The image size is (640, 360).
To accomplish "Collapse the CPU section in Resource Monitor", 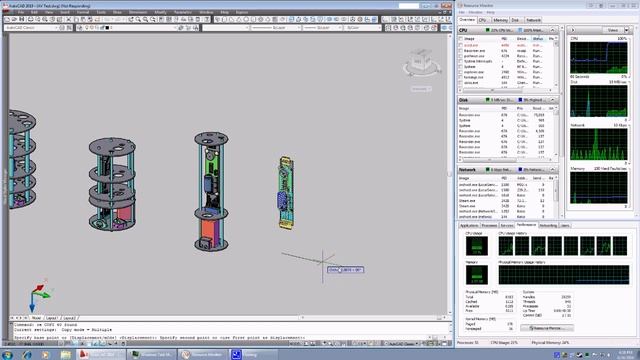I will 553,30.
